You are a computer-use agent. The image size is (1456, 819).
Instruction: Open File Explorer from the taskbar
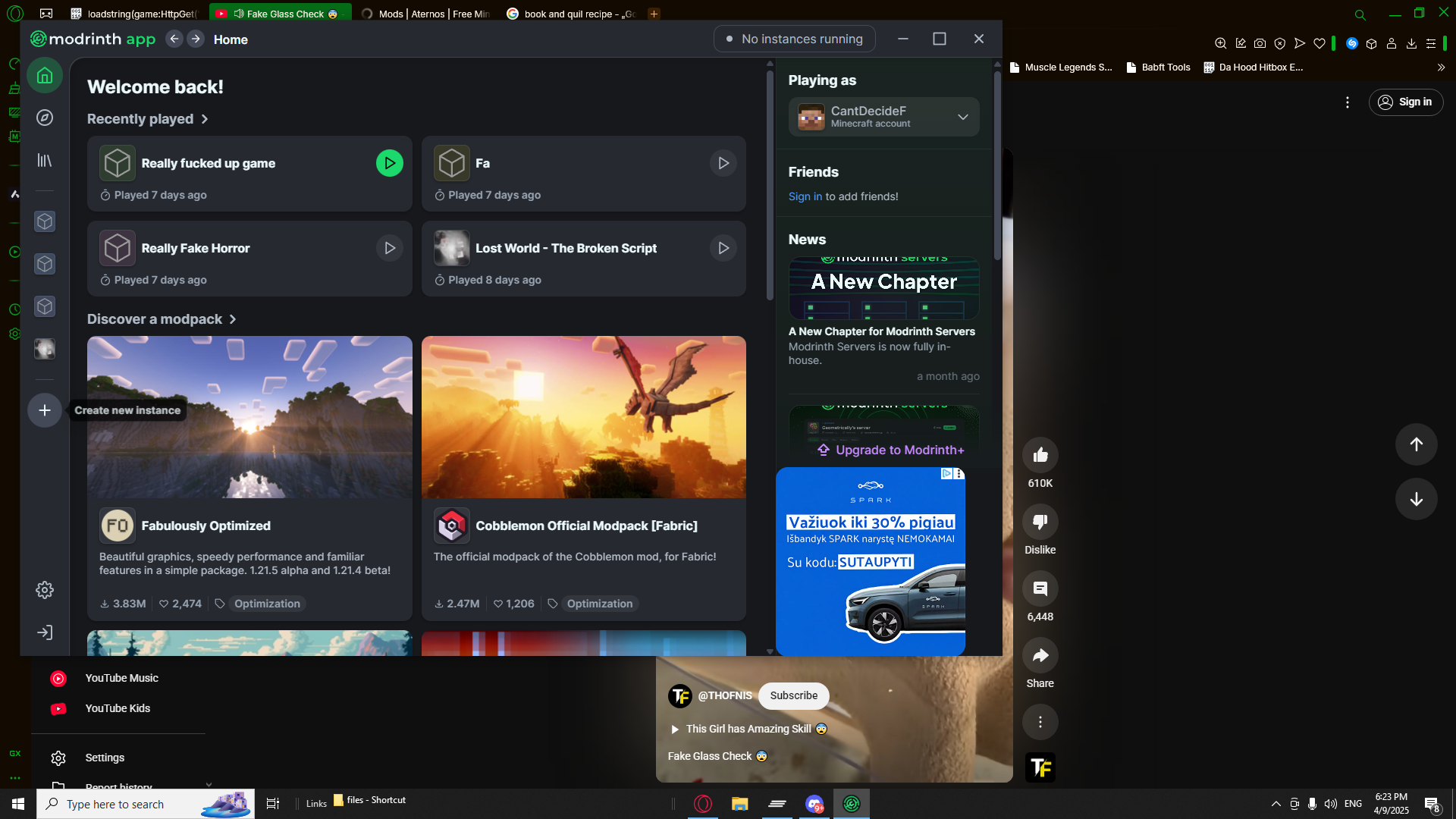coord(739,804)
